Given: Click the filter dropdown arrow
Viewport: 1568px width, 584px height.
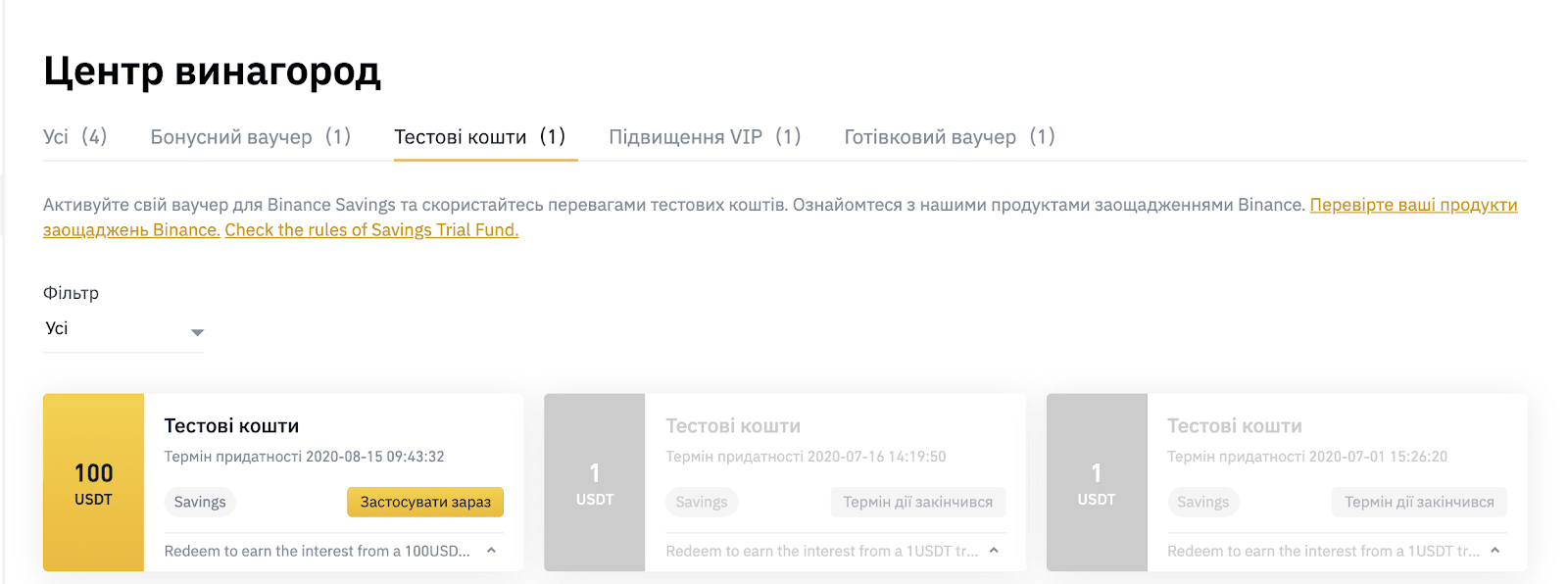Looking at the screenshot, I should tap(197, 332).
